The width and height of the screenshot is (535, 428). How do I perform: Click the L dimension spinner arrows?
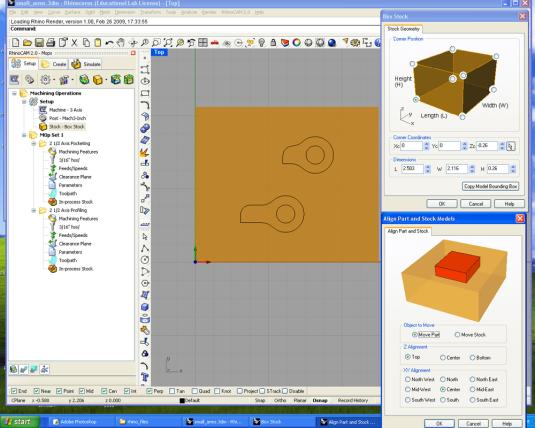(x=428, y=169)
